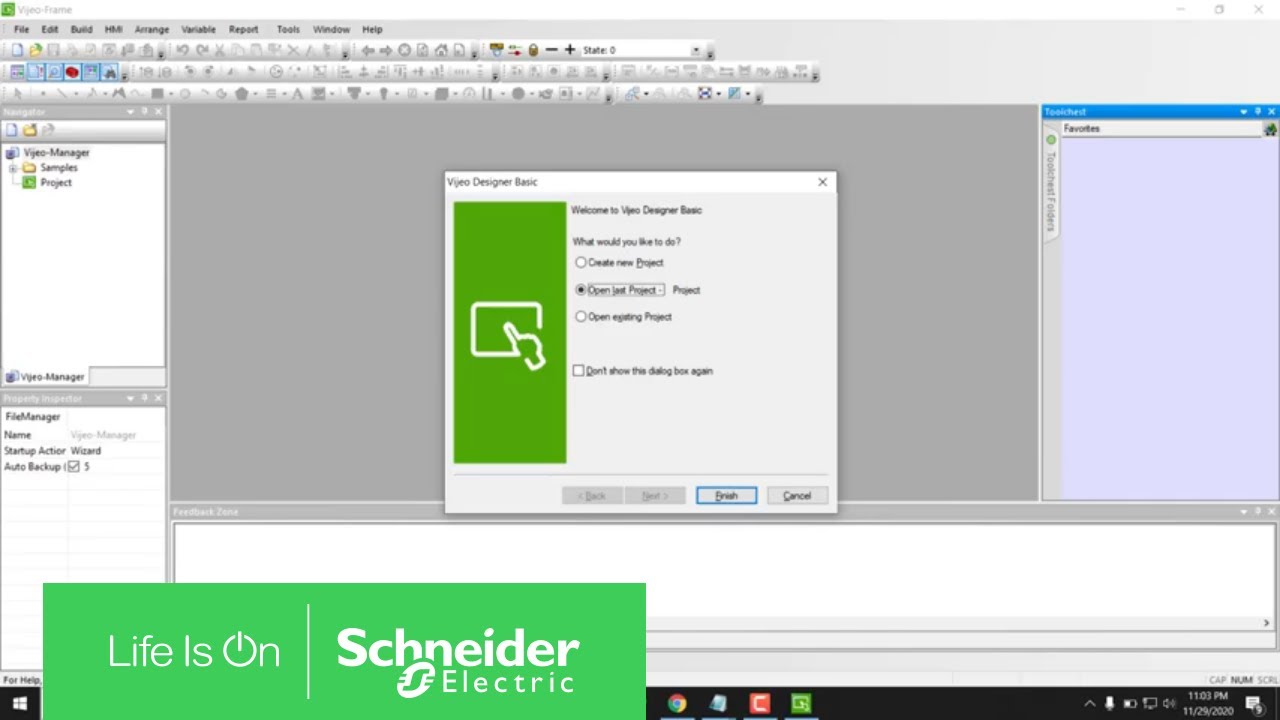Click the red object toolbar icon

72,72
